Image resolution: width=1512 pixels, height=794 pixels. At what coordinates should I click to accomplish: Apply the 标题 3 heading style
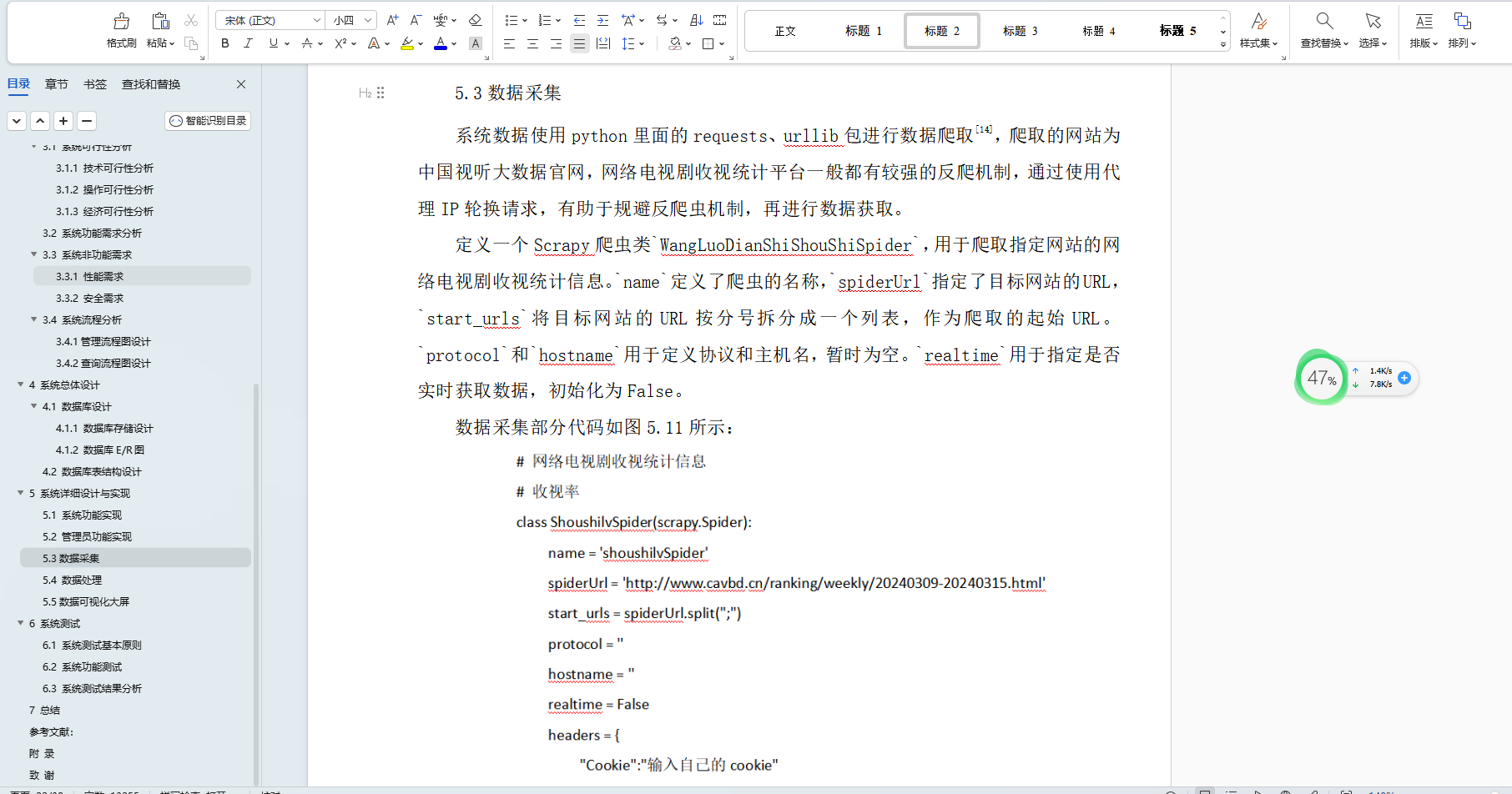1020,31
